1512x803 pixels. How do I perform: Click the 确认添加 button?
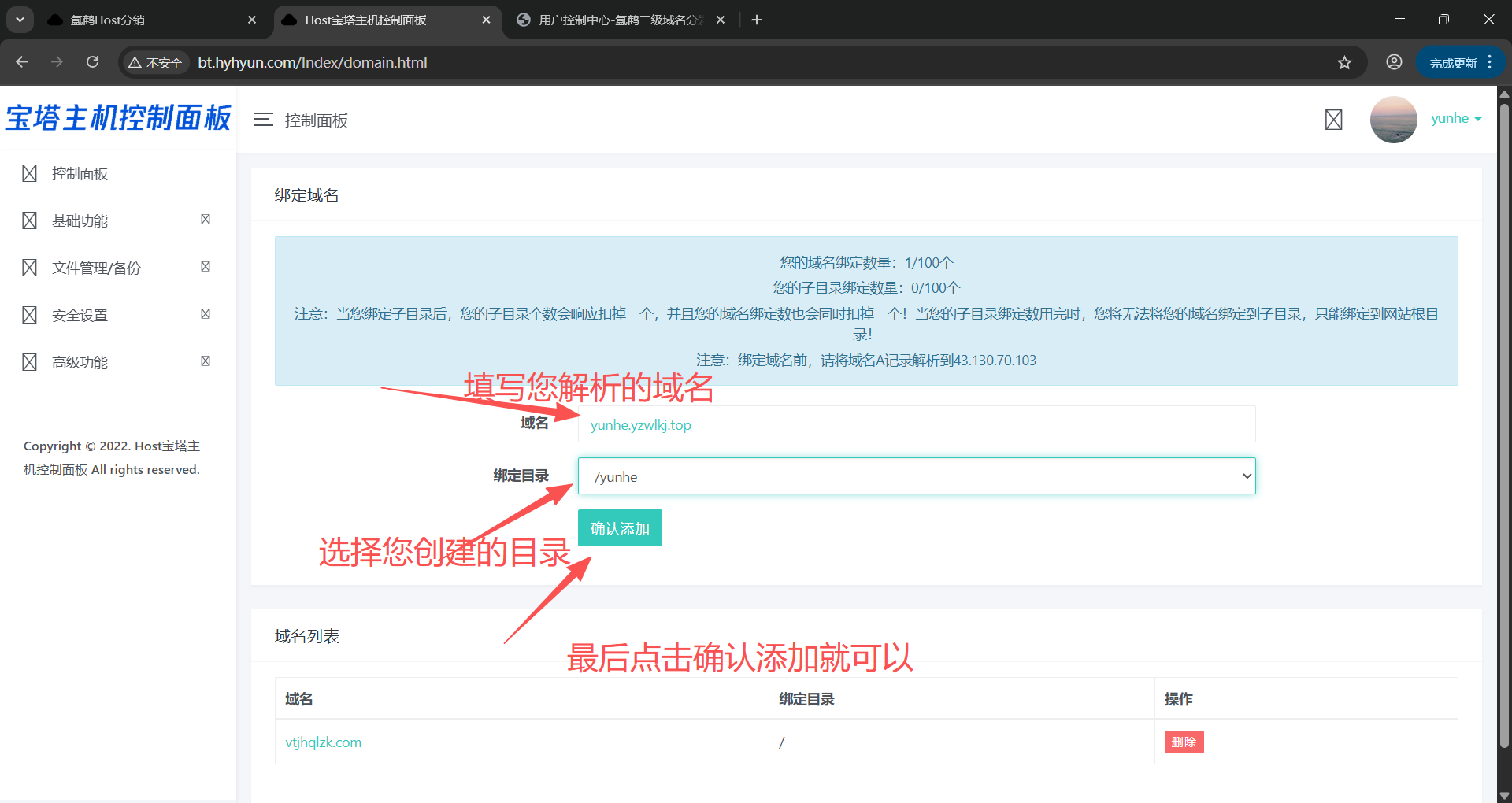(620, 528)
